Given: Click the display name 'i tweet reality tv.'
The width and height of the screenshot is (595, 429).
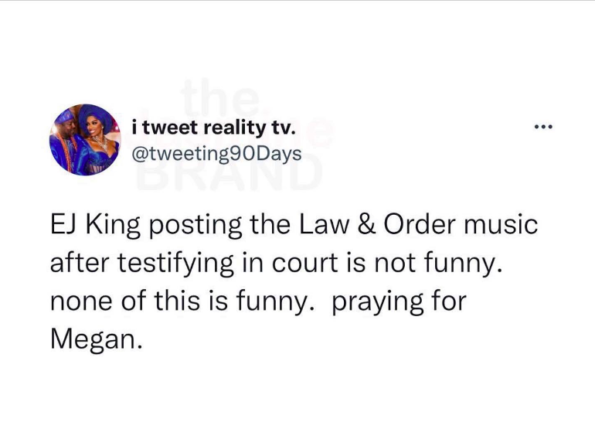Looking at the screenshot, I should 213,127.
